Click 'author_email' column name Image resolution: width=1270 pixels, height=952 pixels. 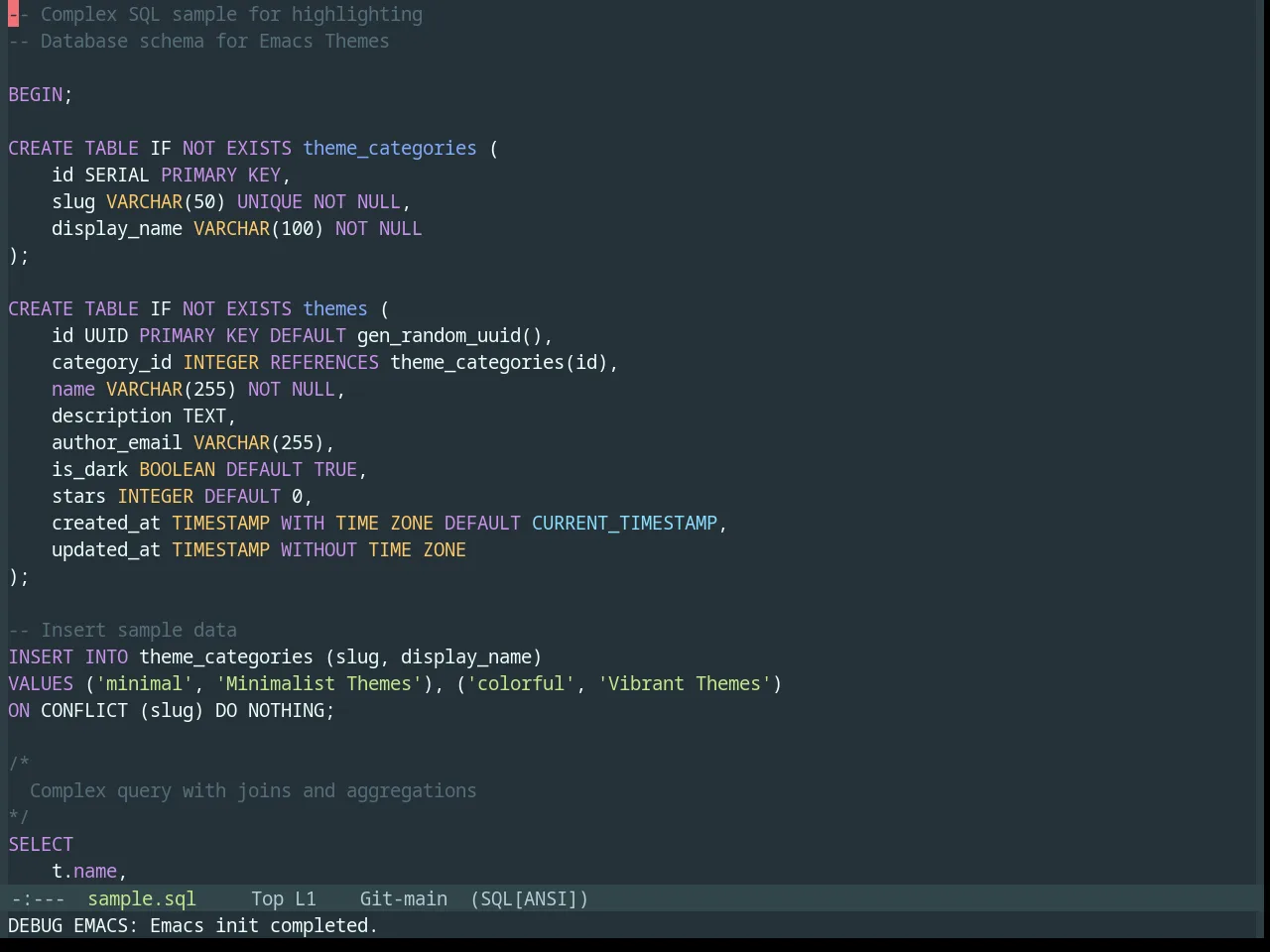coord(117,442)
